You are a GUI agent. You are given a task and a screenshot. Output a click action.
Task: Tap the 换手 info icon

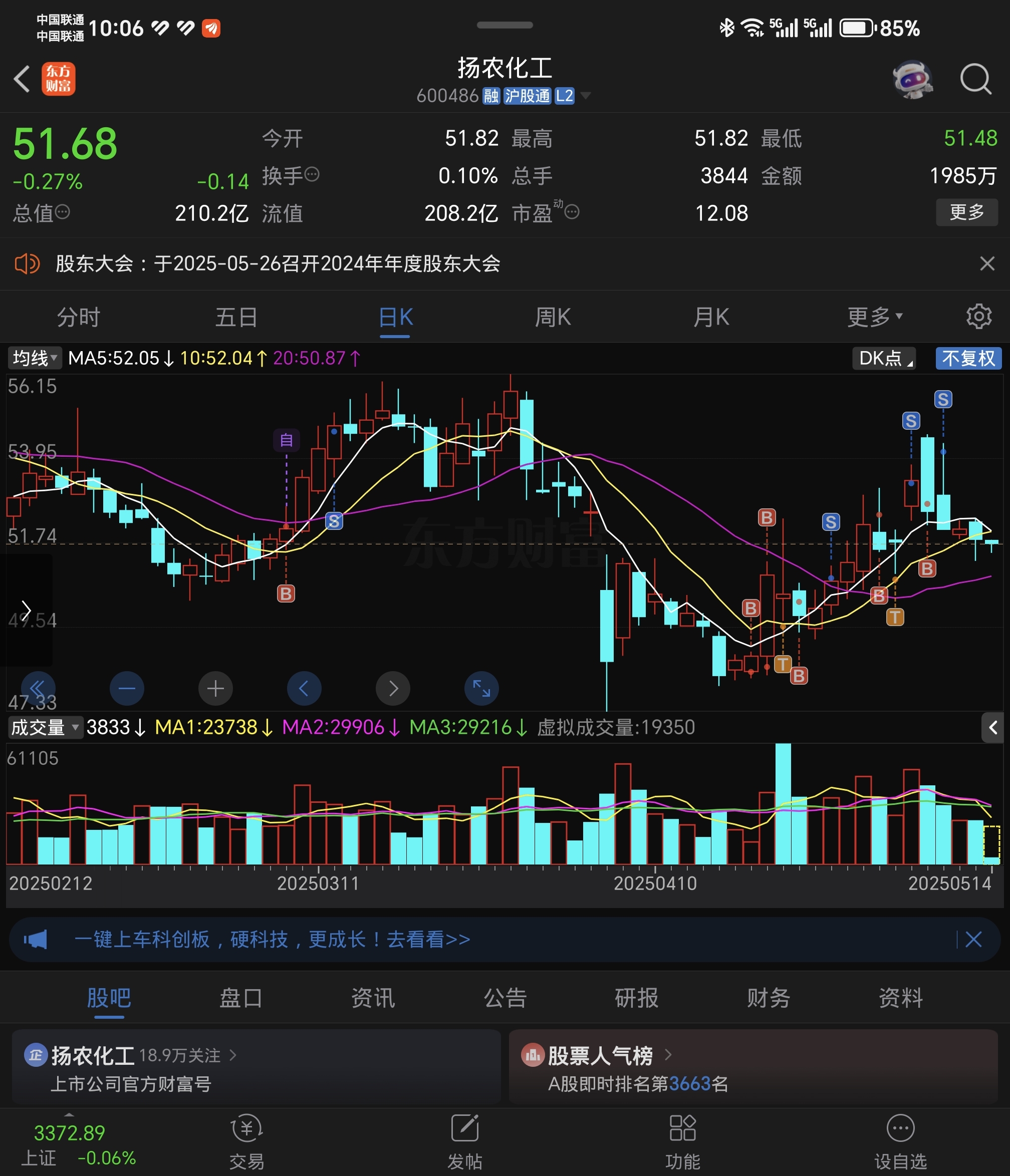tap(312, 174)
